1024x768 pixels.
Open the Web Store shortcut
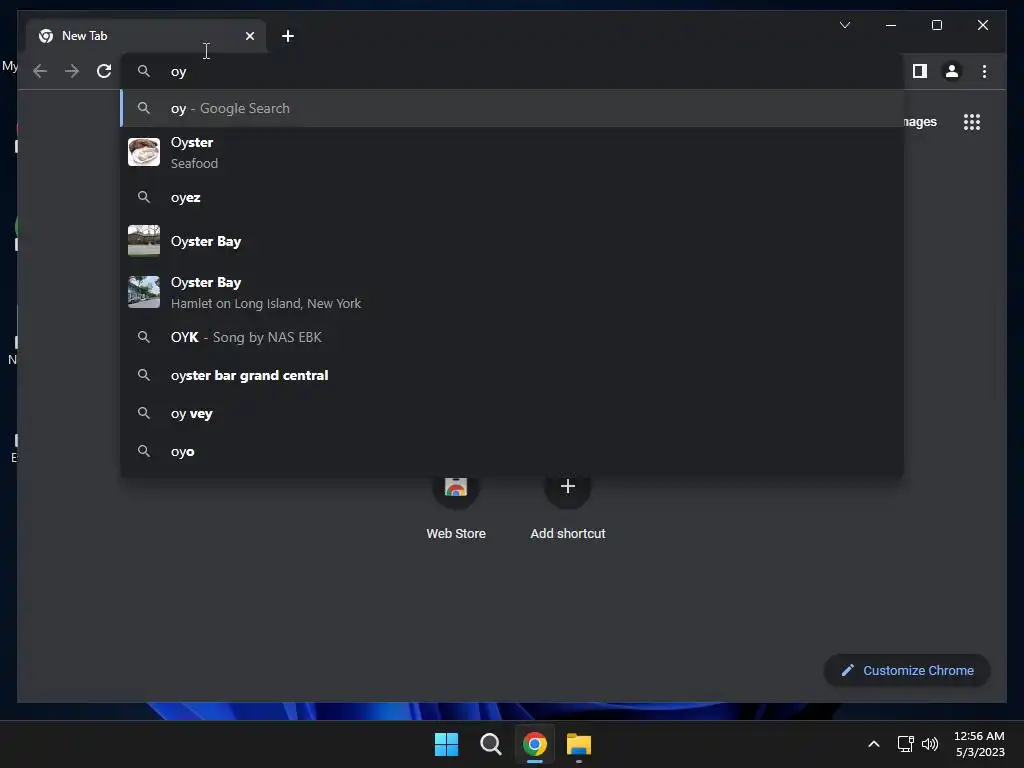pyautogui.click(x=456, y=509)
